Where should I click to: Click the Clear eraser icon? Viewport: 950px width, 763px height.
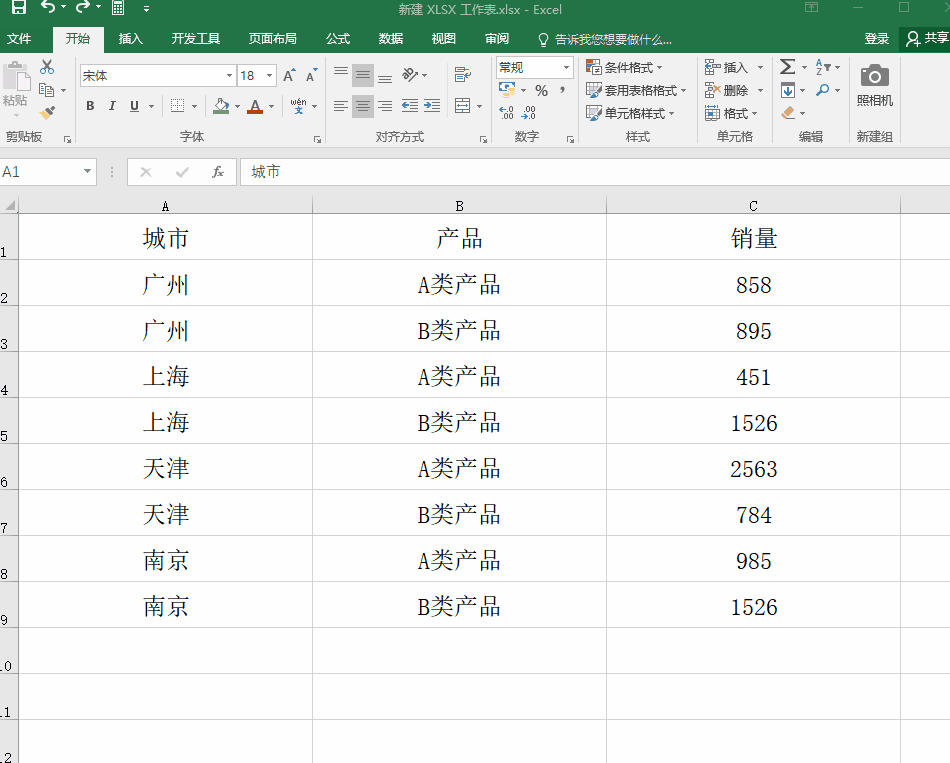(788, 113)
